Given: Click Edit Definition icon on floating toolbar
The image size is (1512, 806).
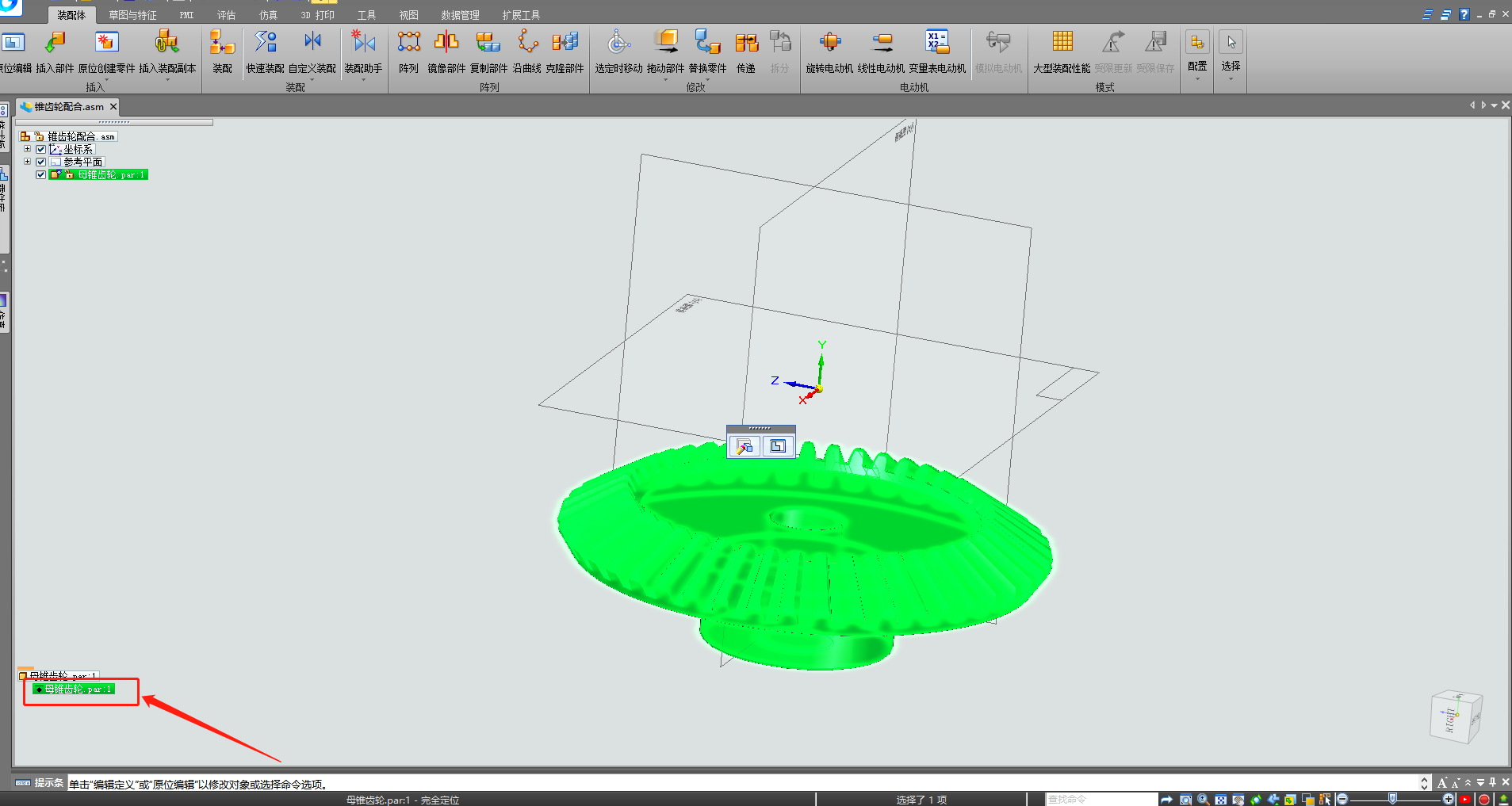Looking at the screenshot, I should coord(745,447).
